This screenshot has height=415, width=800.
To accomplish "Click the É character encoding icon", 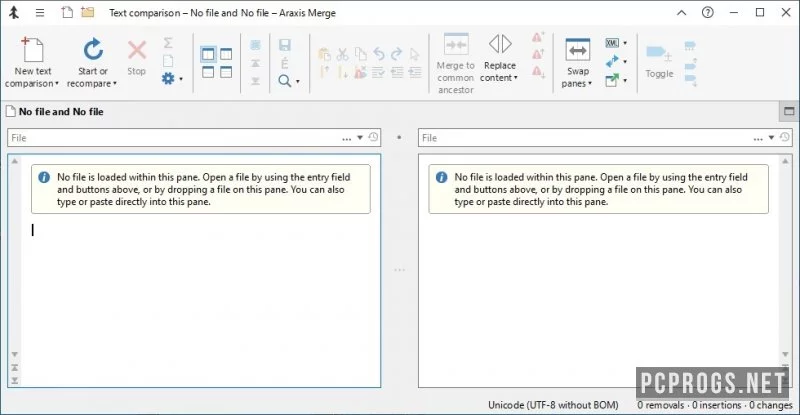I will (285, 63).
